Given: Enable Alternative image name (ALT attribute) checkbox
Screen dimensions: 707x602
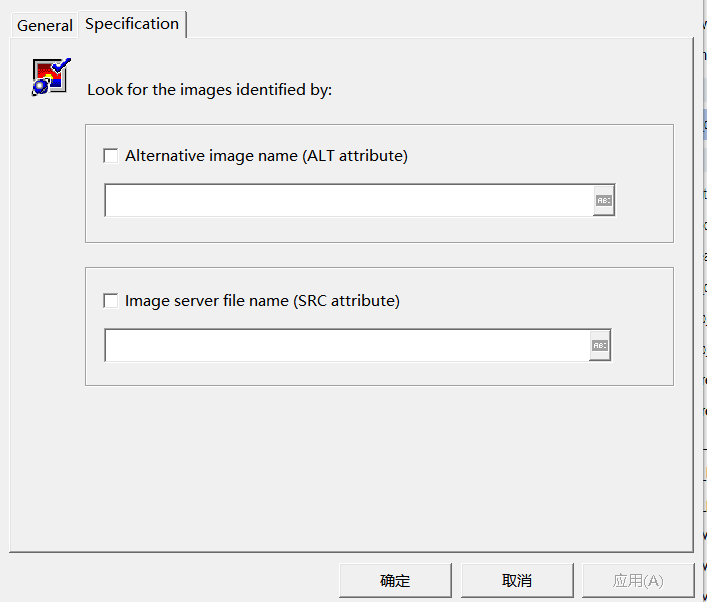Looking at the screenshot, I should click(x=110, y=156).
